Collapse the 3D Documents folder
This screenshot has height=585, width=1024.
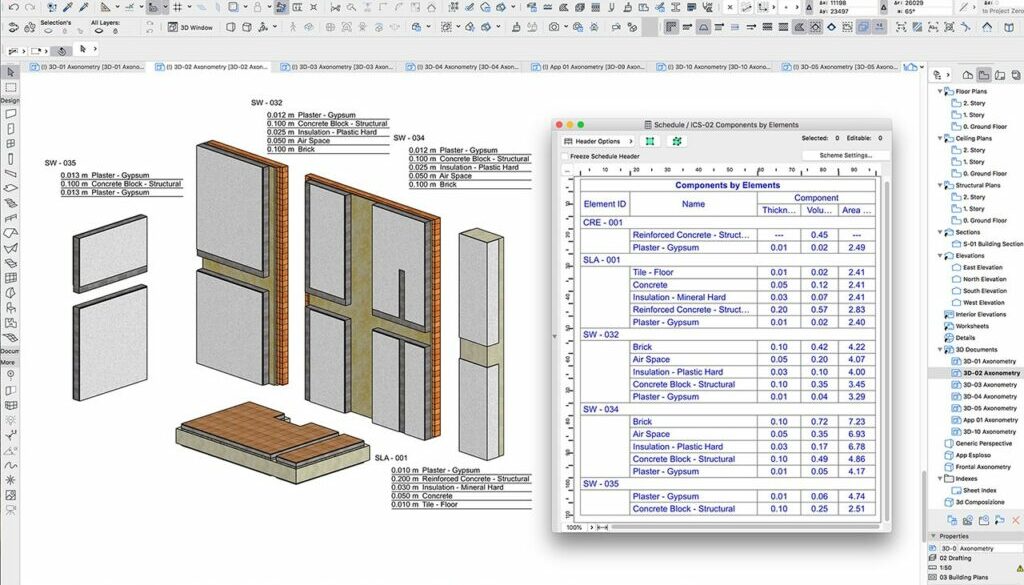coord(940,350)
